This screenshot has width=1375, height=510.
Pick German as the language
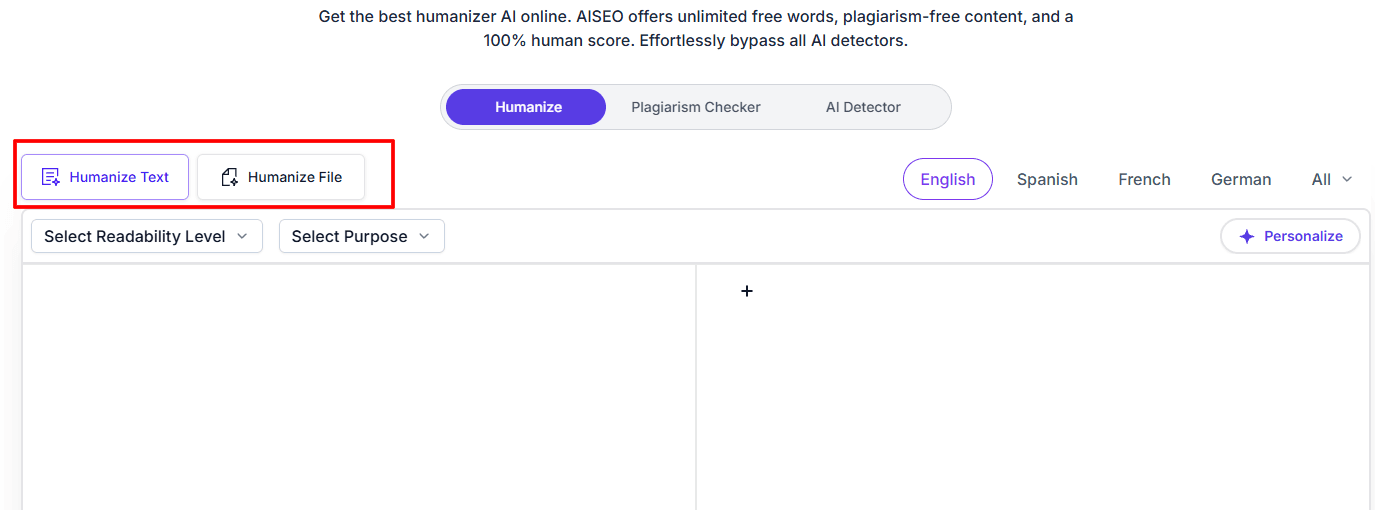pos(1241,180)
